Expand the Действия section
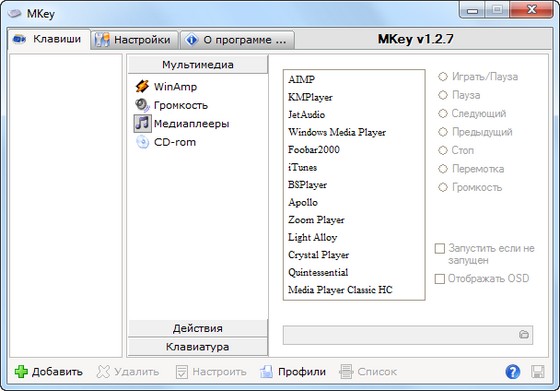Screen dimensions: 560x391 click(198, 328)
